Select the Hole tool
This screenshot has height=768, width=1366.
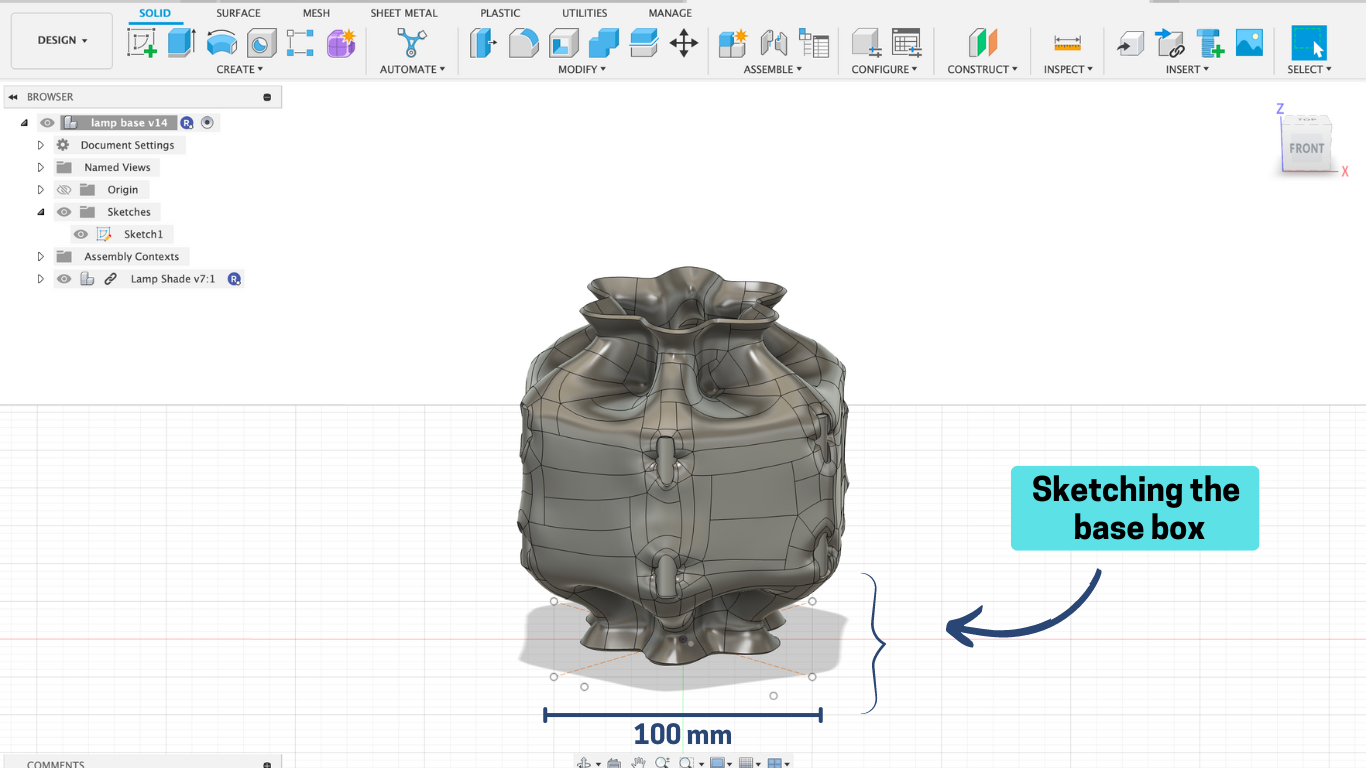pyautogui.click(x=261, y=43)
